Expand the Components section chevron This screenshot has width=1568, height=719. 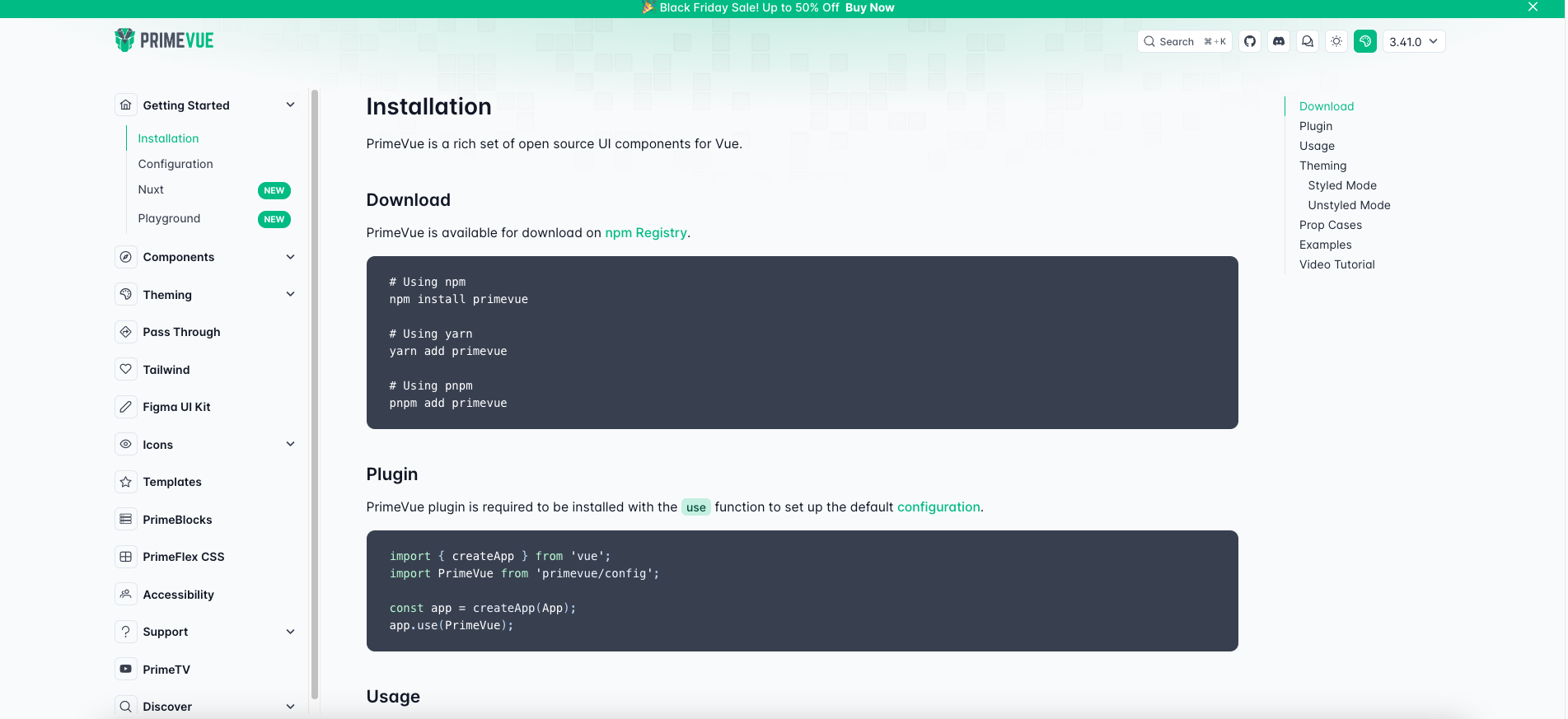click(x=290, y=257)
